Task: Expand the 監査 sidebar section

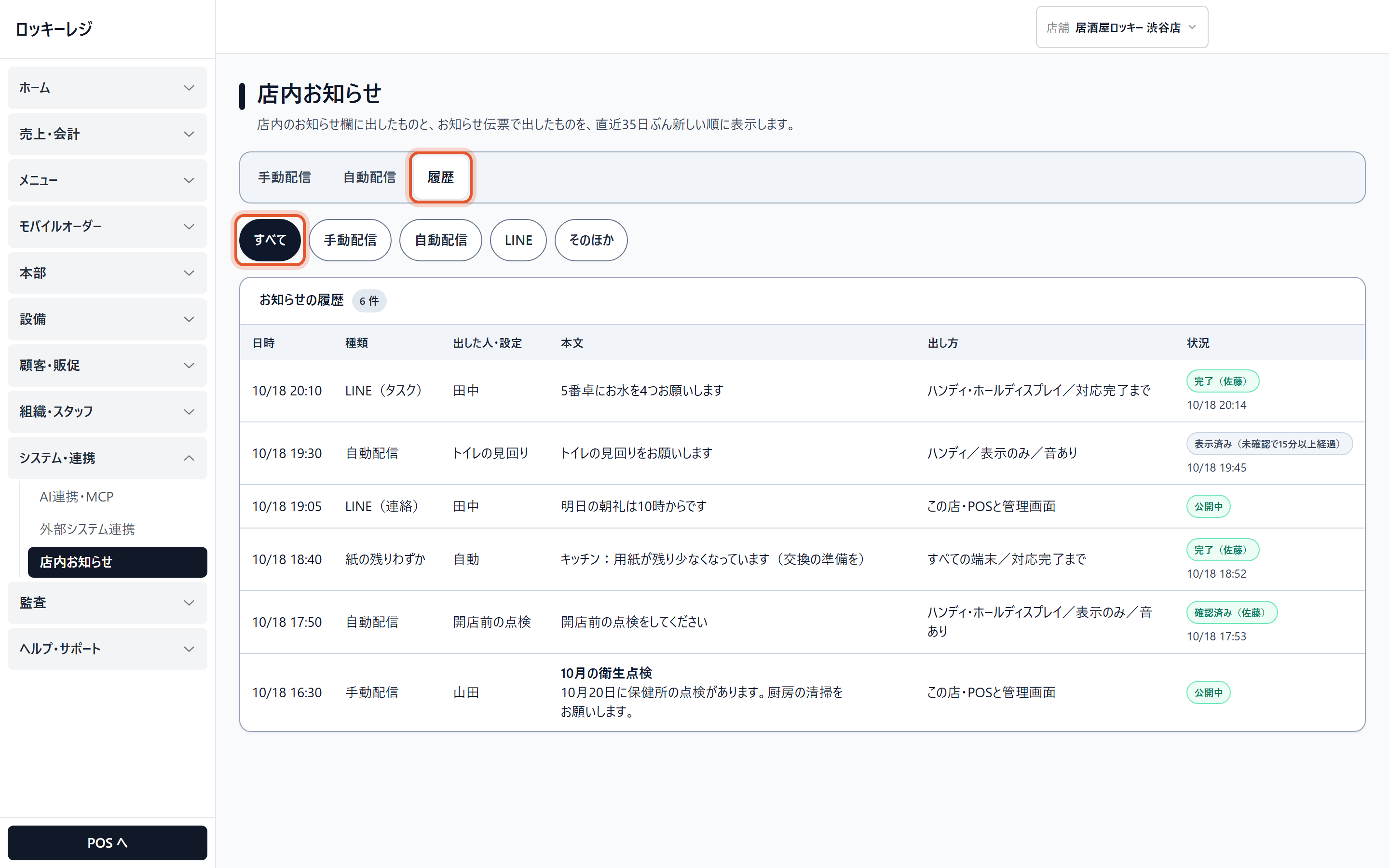Action: click(108, 603)
